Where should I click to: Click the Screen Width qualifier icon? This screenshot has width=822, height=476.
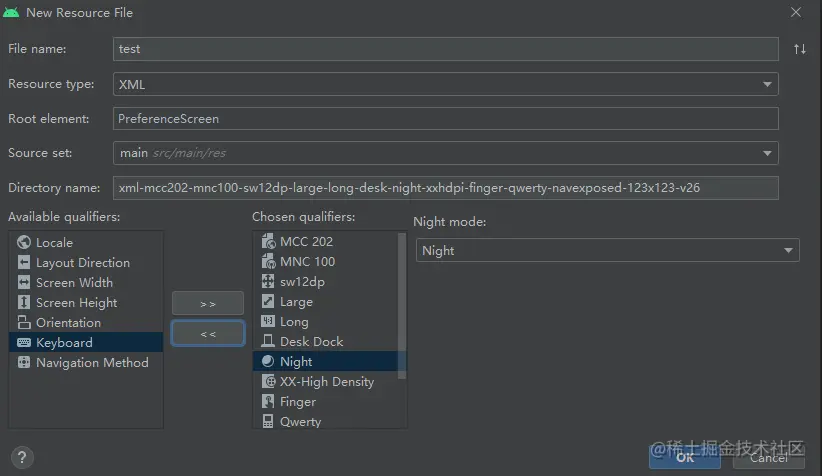pyautogui.click(x=24, y=282)
